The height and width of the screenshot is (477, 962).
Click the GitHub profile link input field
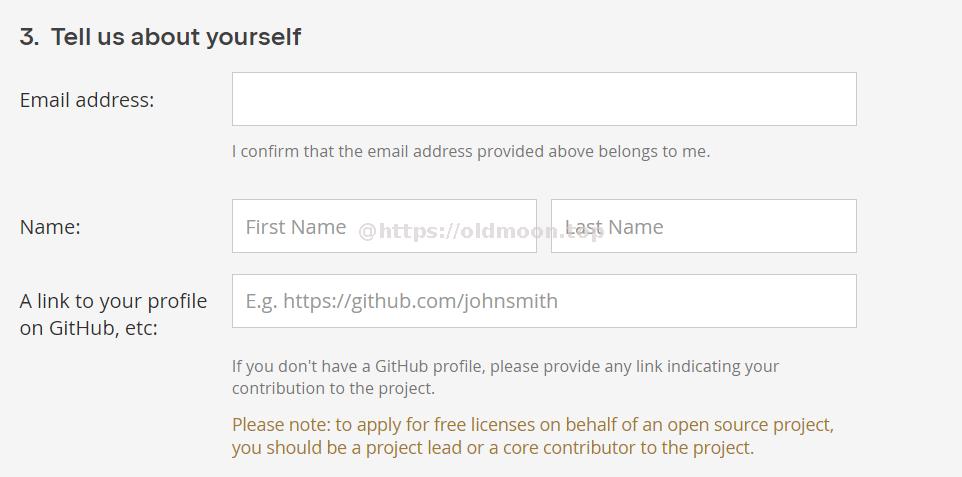pos(544,301)
